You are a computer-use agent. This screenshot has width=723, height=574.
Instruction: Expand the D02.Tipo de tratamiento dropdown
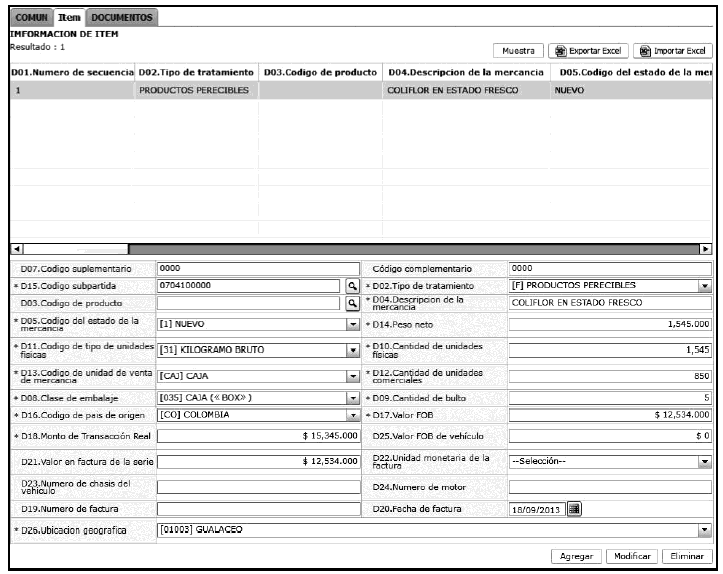(x=705, y=286)
